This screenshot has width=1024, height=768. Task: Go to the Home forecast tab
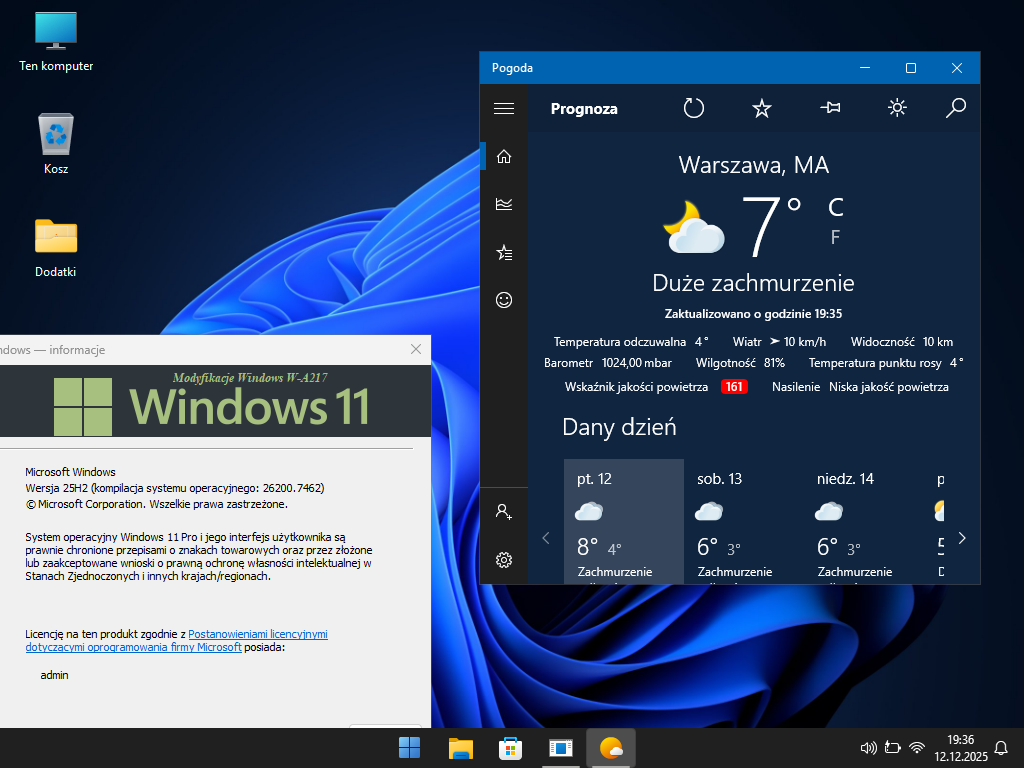(504, 156)
